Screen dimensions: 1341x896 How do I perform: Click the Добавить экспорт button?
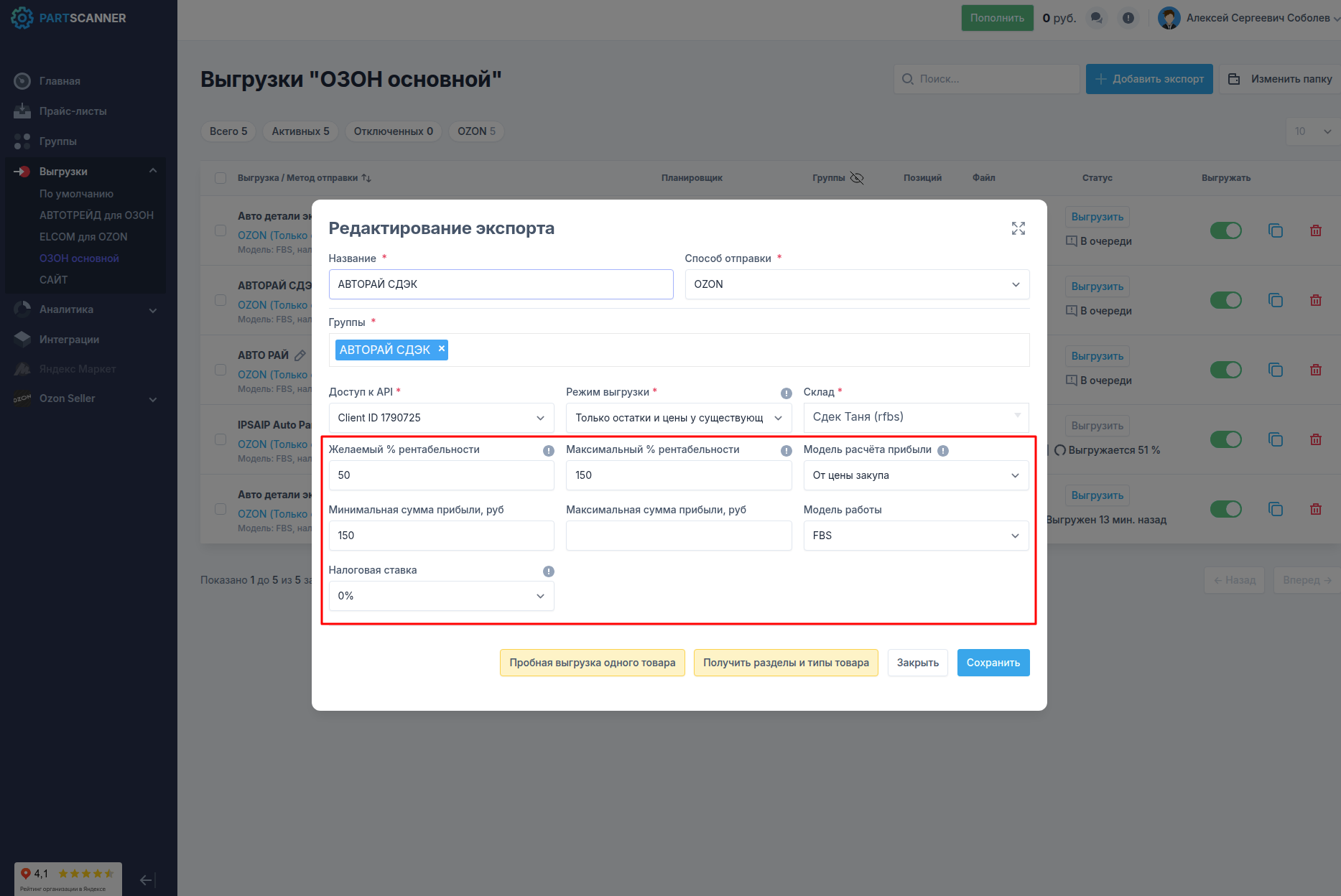click(1149, 79)
